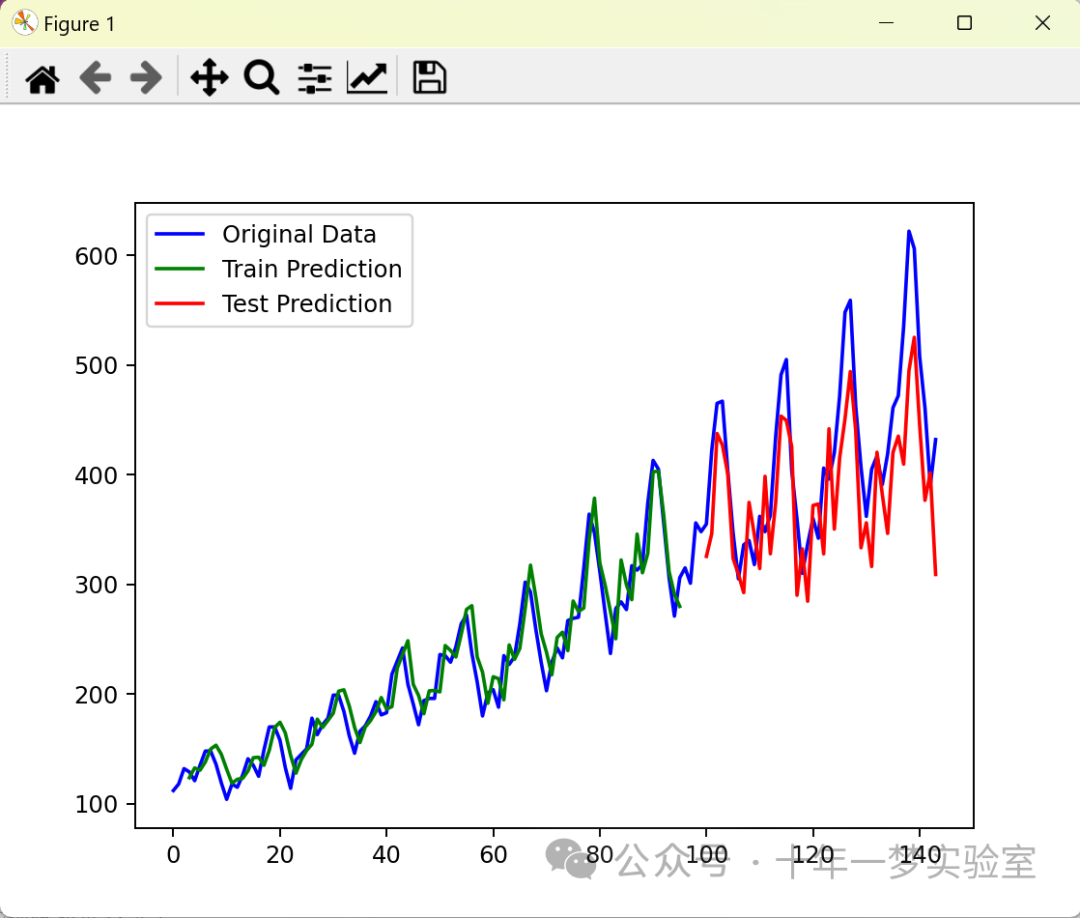
Task: Click the y-axis tick label 300
Action: tap(96, 585)
